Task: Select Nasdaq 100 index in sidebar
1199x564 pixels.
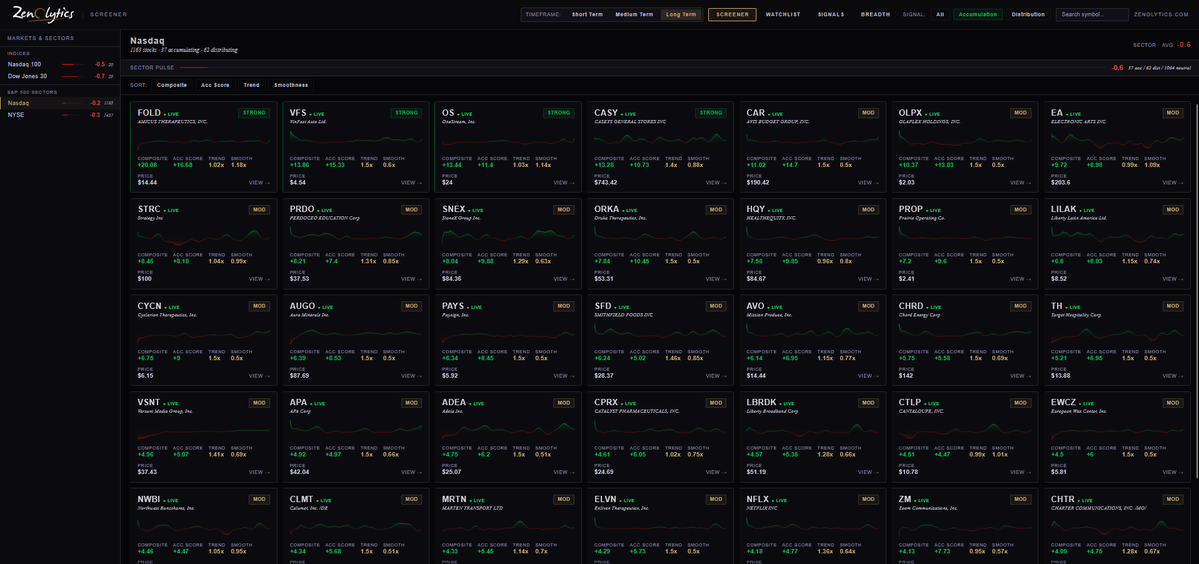Action: 60,64
